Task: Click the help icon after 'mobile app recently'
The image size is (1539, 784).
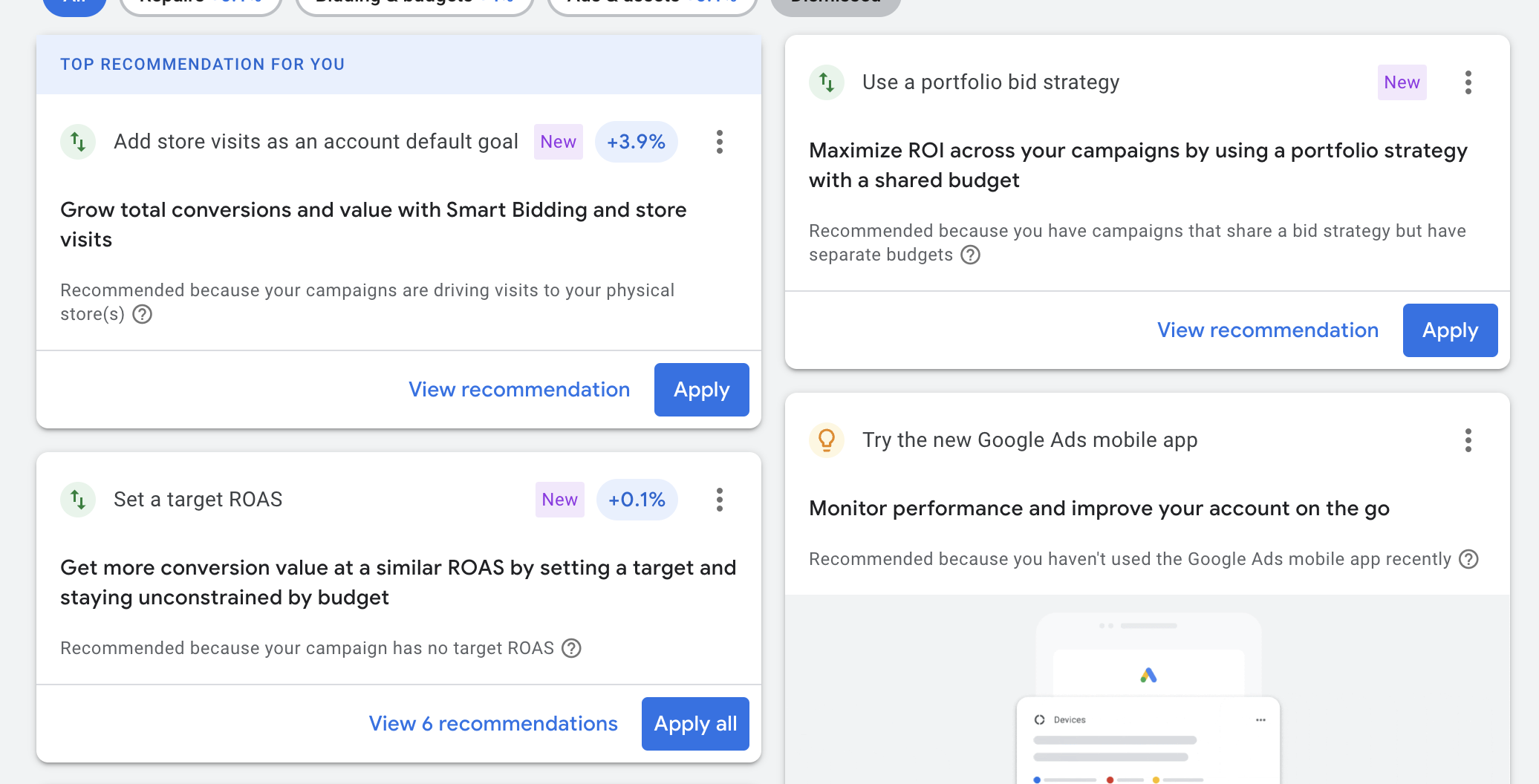Action: (x=1468, y=559)
